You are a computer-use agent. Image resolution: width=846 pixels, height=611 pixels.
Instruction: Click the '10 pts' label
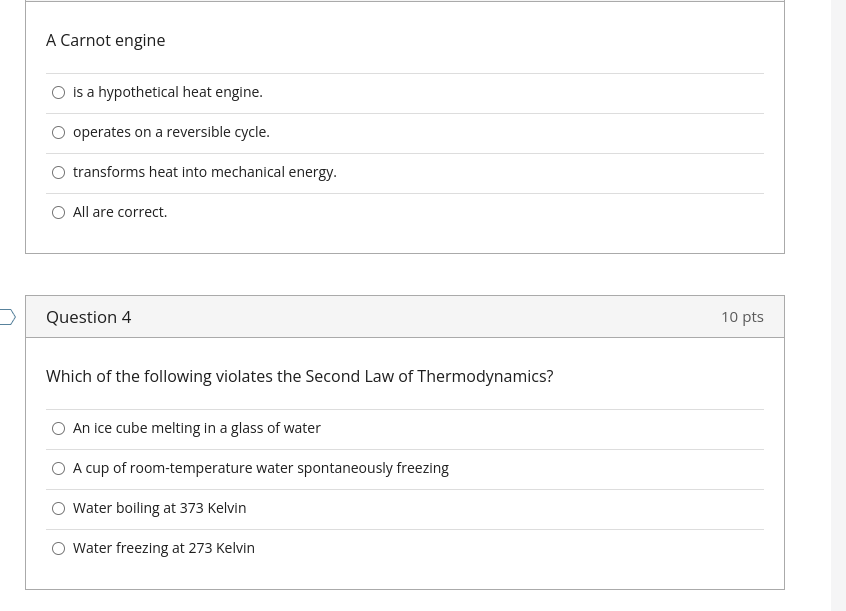tap(742, 316)
